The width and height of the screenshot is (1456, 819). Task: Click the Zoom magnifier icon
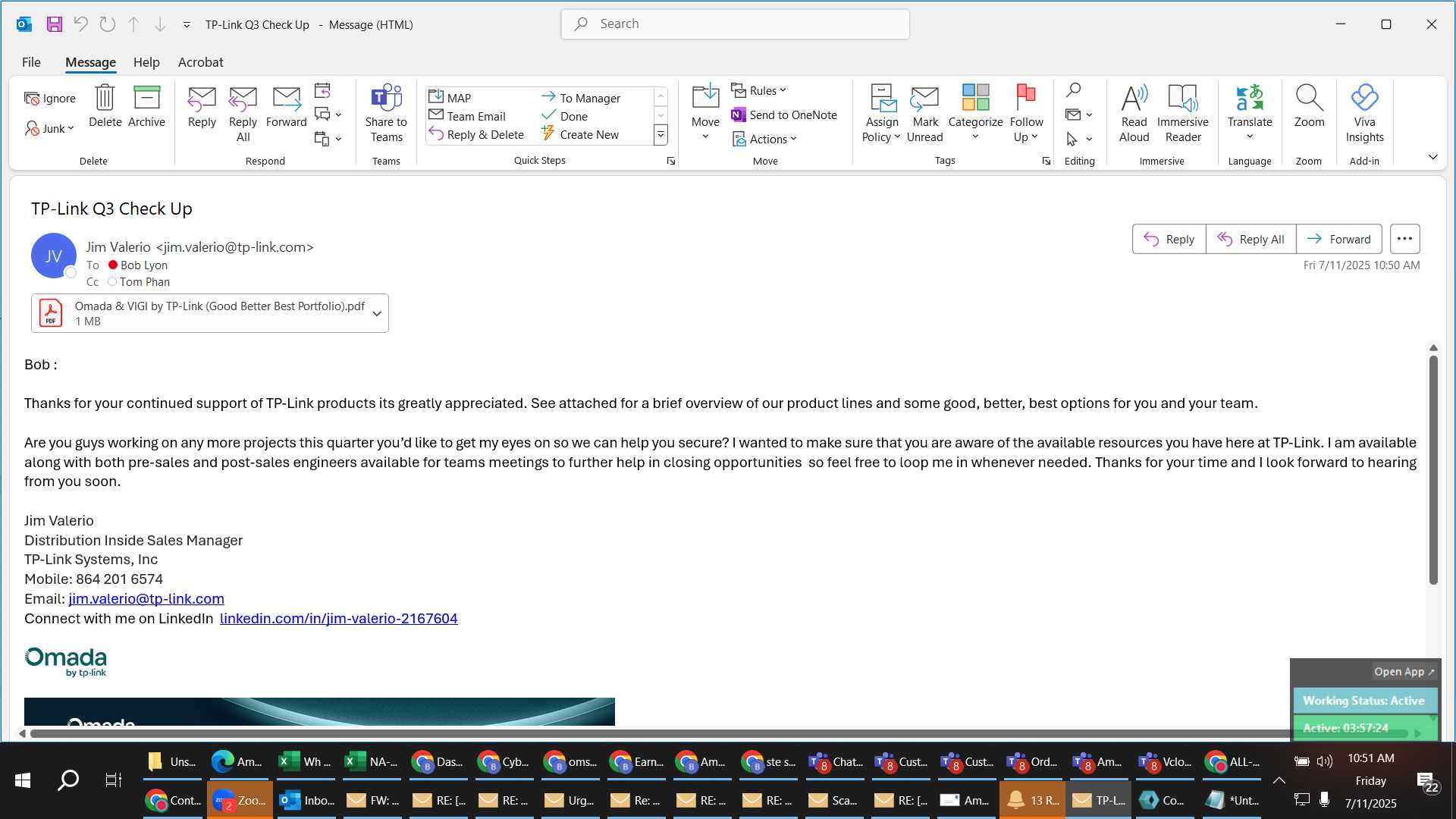(1309, 106)
